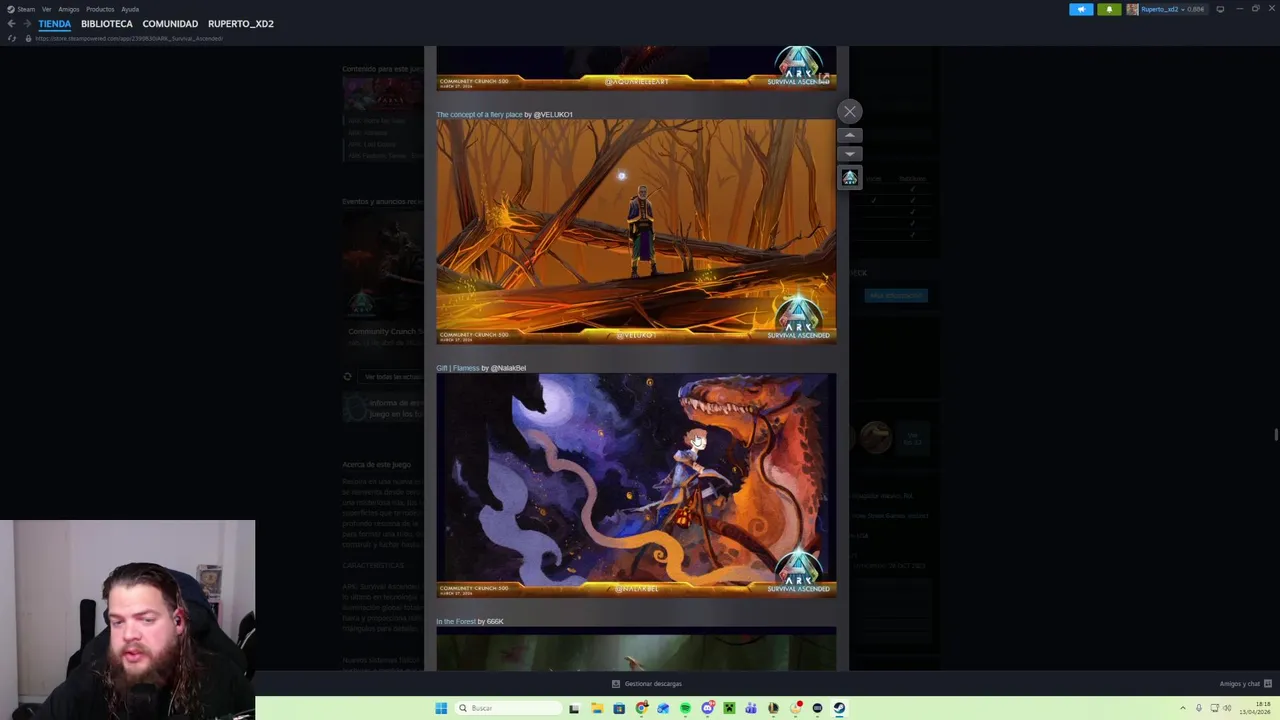Screen dimensions: 1280x720
Task: Open Discord from the taskbar
Action: (707, 708)
